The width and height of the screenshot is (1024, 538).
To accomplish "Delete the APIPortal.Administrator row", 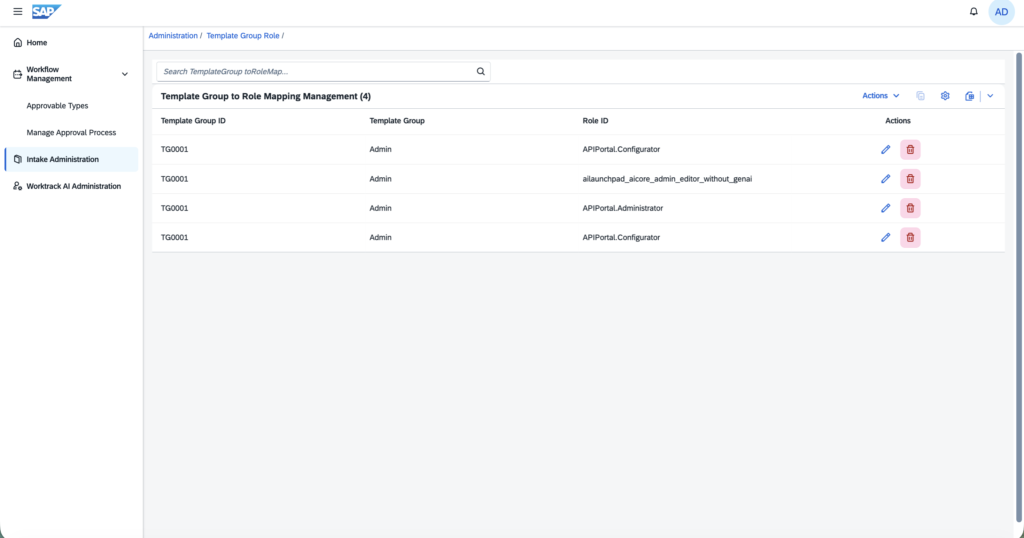I will click(x=910, y=208).
